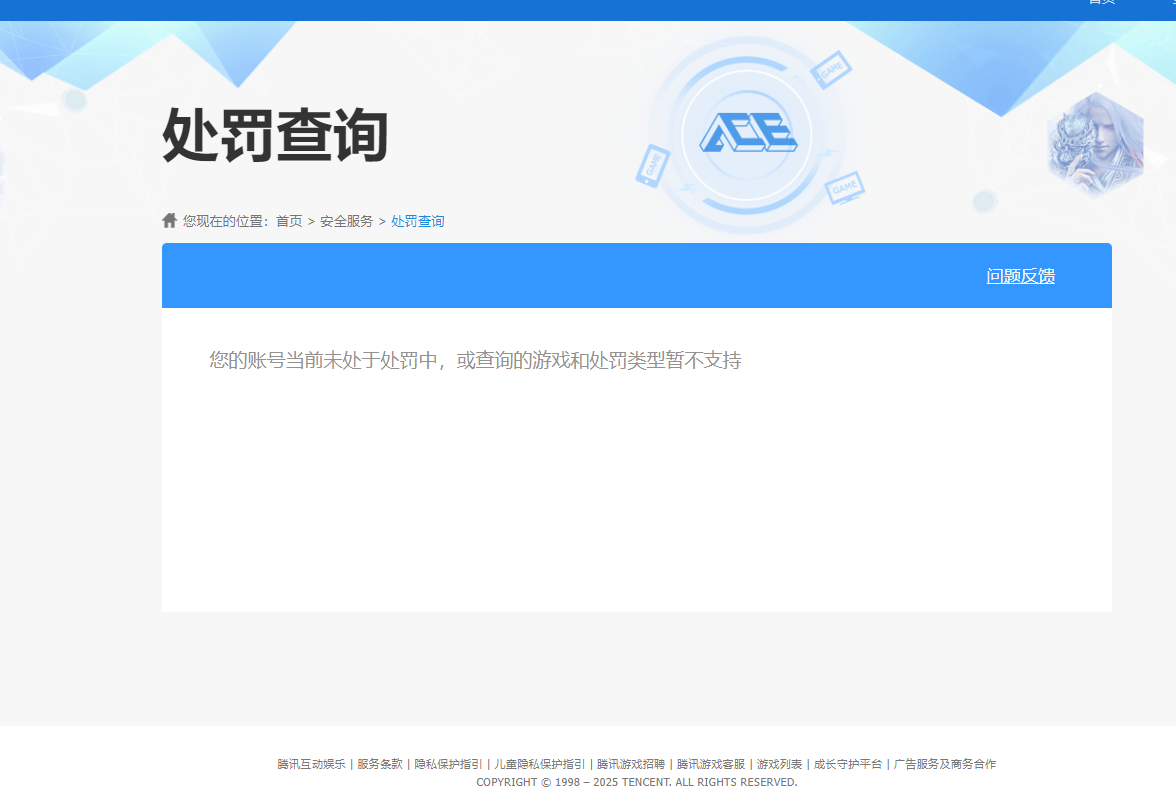
Task: Open 儿童隐私保护指引 in the footer
Action: 539,763
